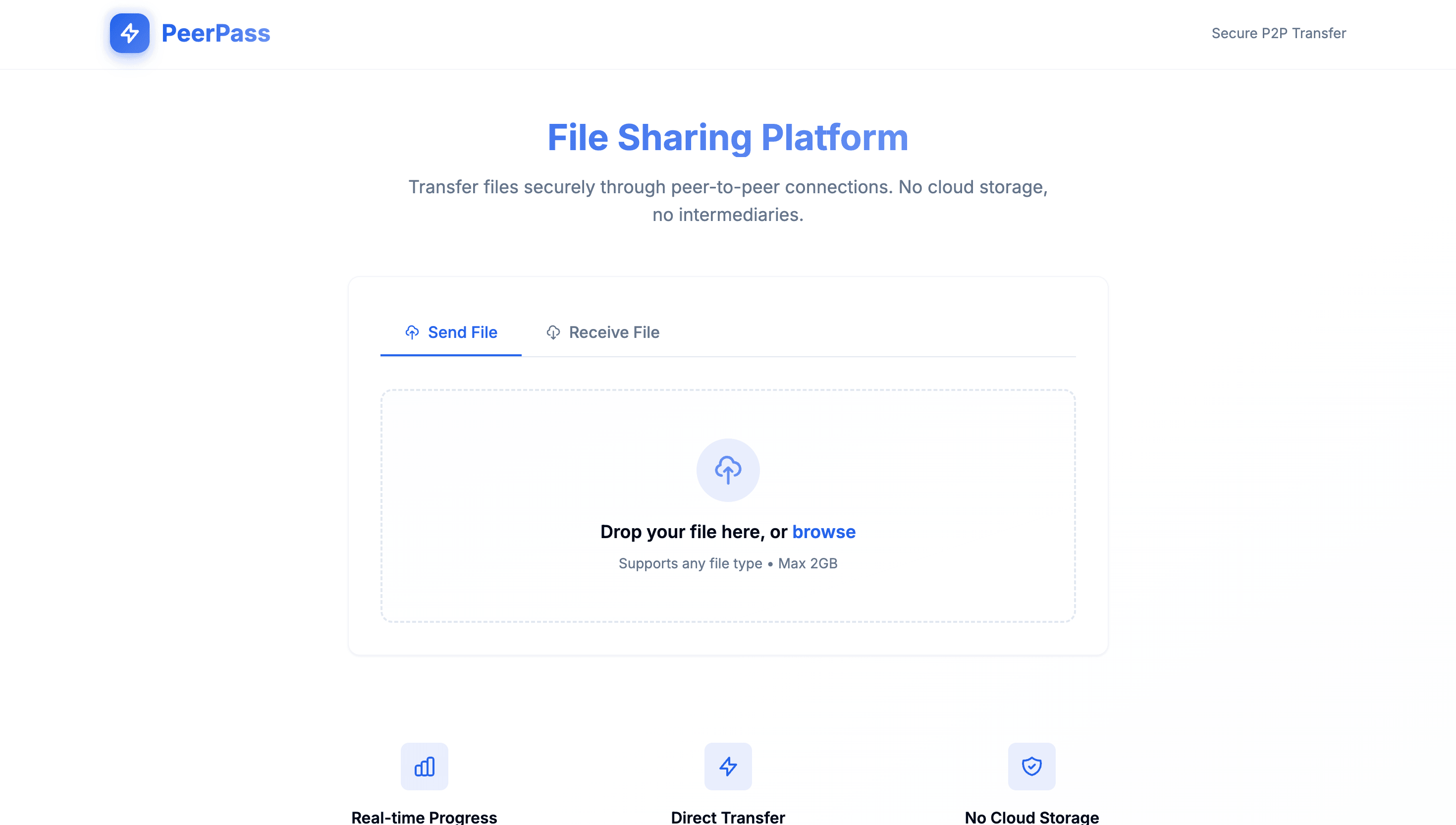Screen dimensions: 1456x825
Task: Switch to the Receive File tab
Action: tap(603, 332)
